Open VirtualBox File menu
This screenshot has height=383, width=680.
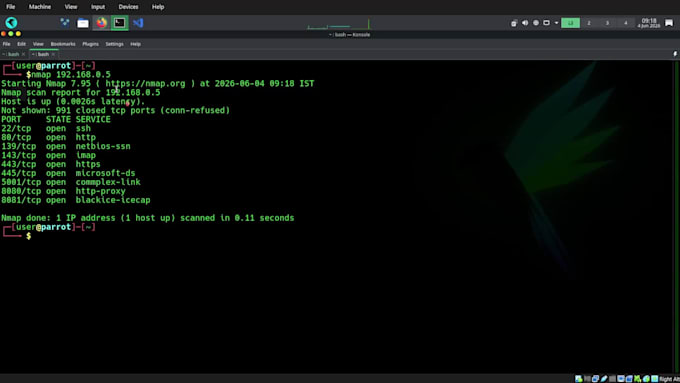point(11,7)
